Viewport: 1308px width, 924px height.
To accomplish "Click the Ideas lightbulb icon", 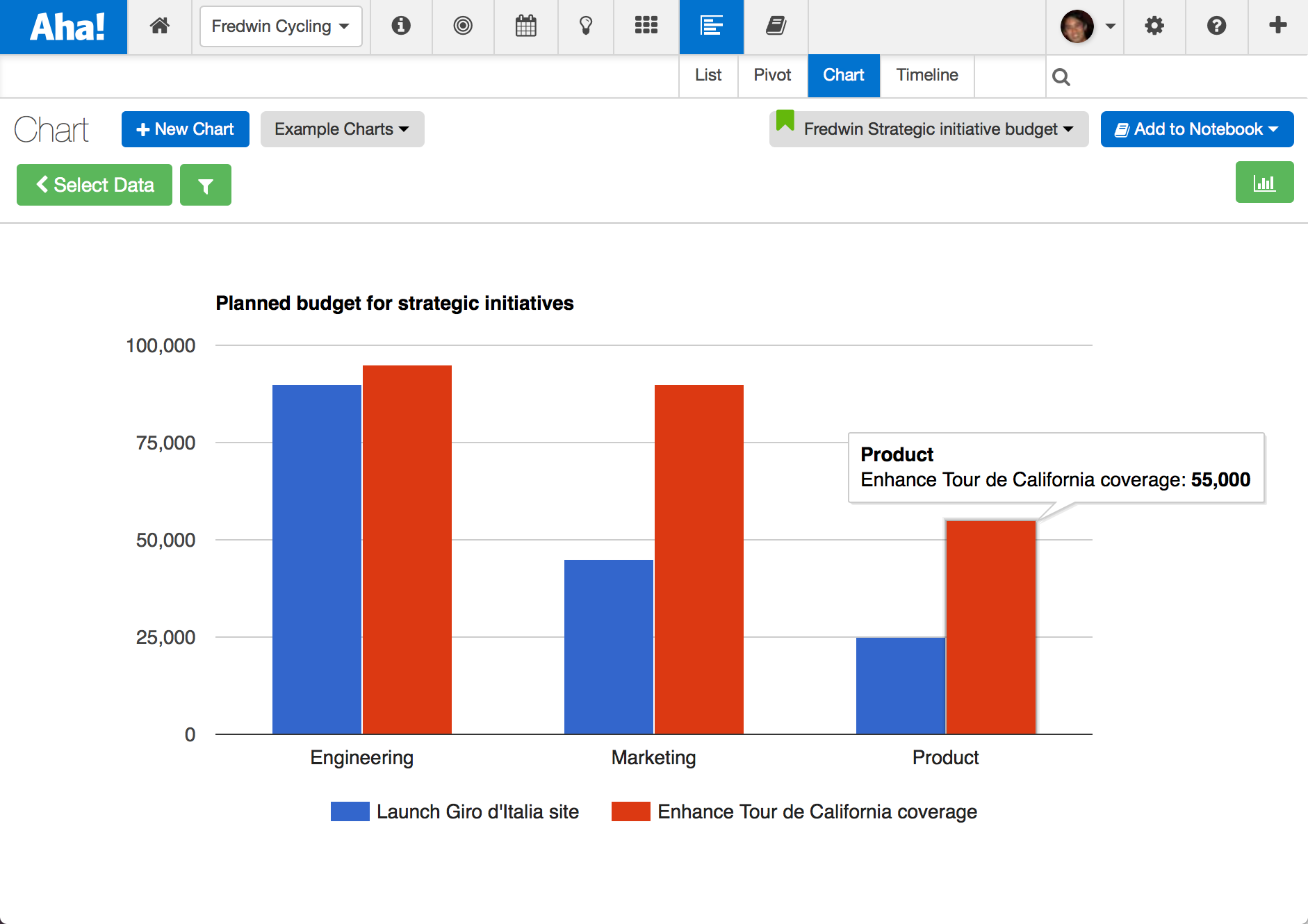I will click(x=586, y=26).
